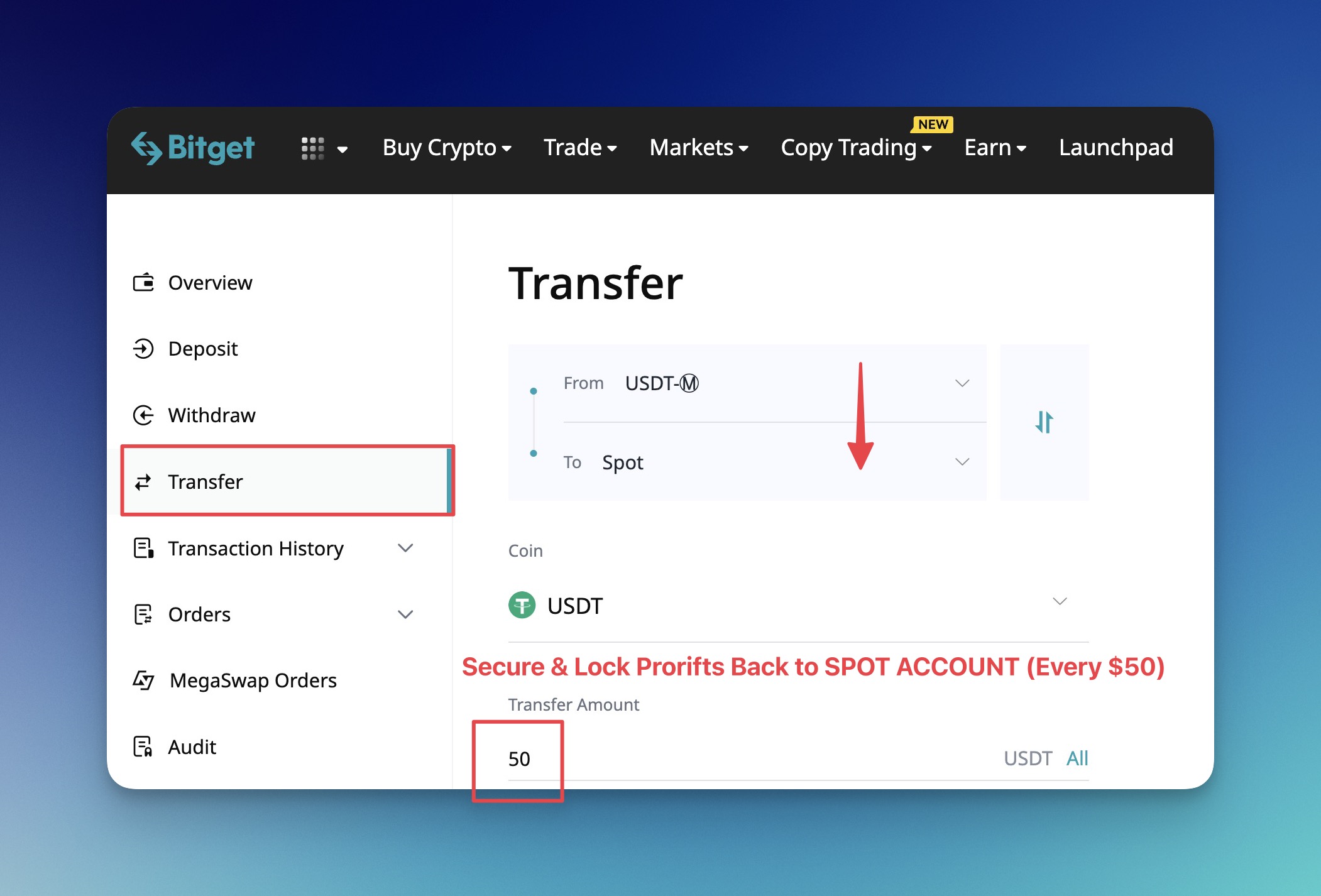Open the apps grid menu icon

(x=312, y=149)
